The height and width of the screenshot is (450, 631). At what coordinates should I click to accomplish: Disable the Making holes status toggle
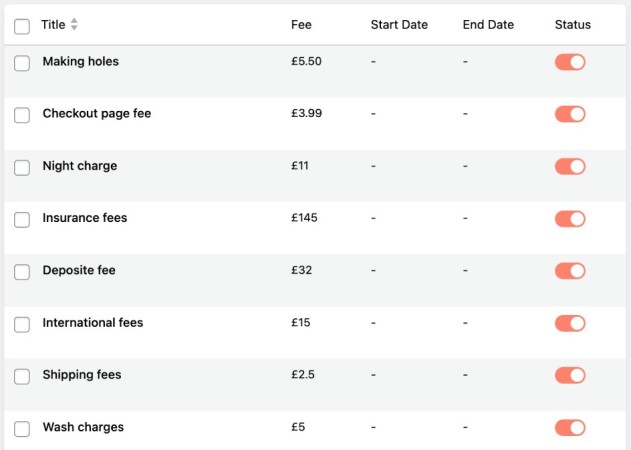click(570, 62)
